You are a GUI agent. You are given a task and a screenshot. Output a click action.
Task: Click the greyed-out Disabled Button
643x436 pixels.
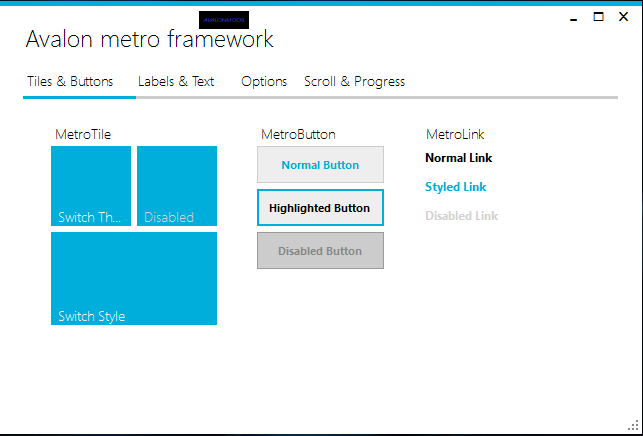tap(320, 251)
